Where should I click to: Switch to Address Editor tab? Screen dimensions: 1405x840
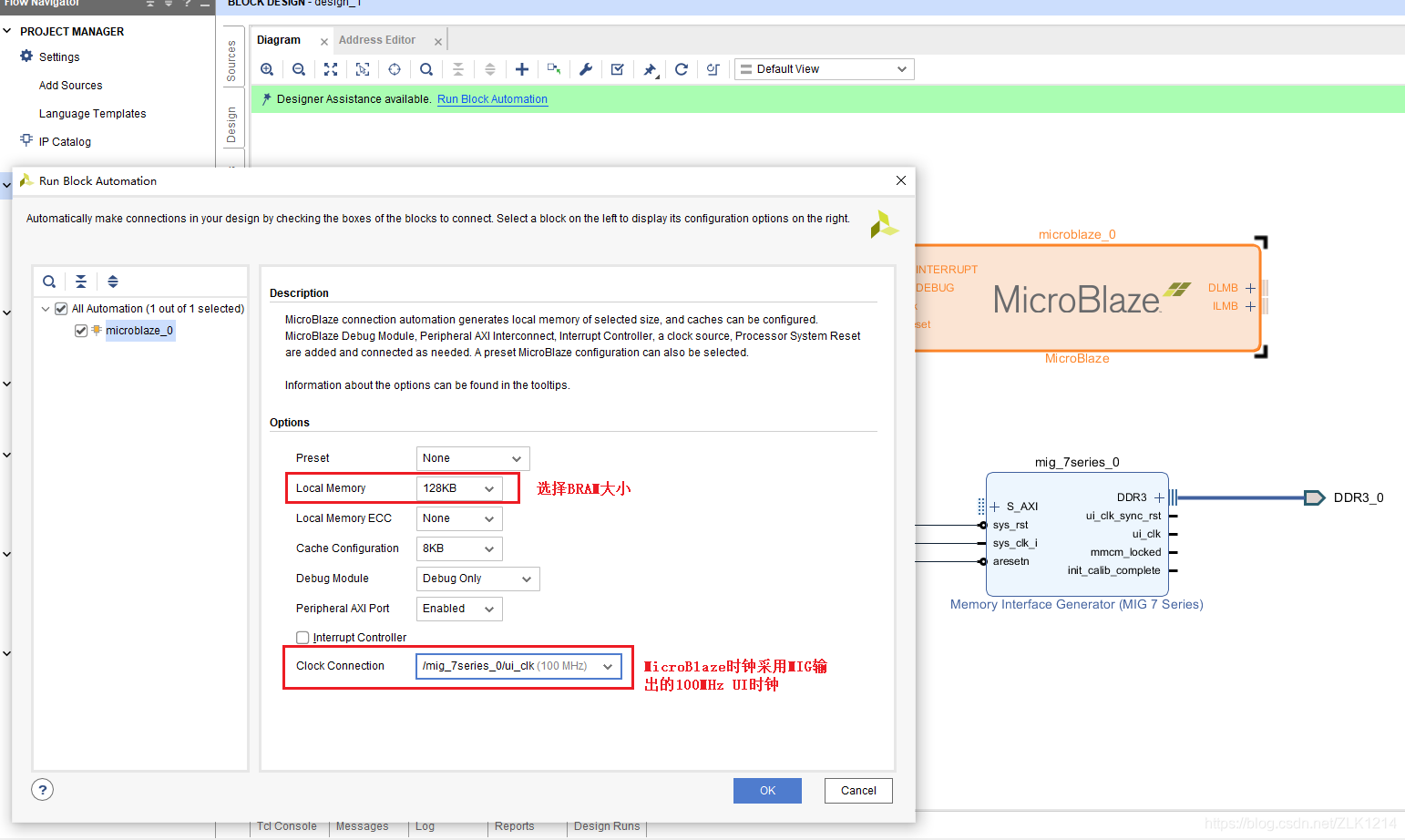pos(377,40)
